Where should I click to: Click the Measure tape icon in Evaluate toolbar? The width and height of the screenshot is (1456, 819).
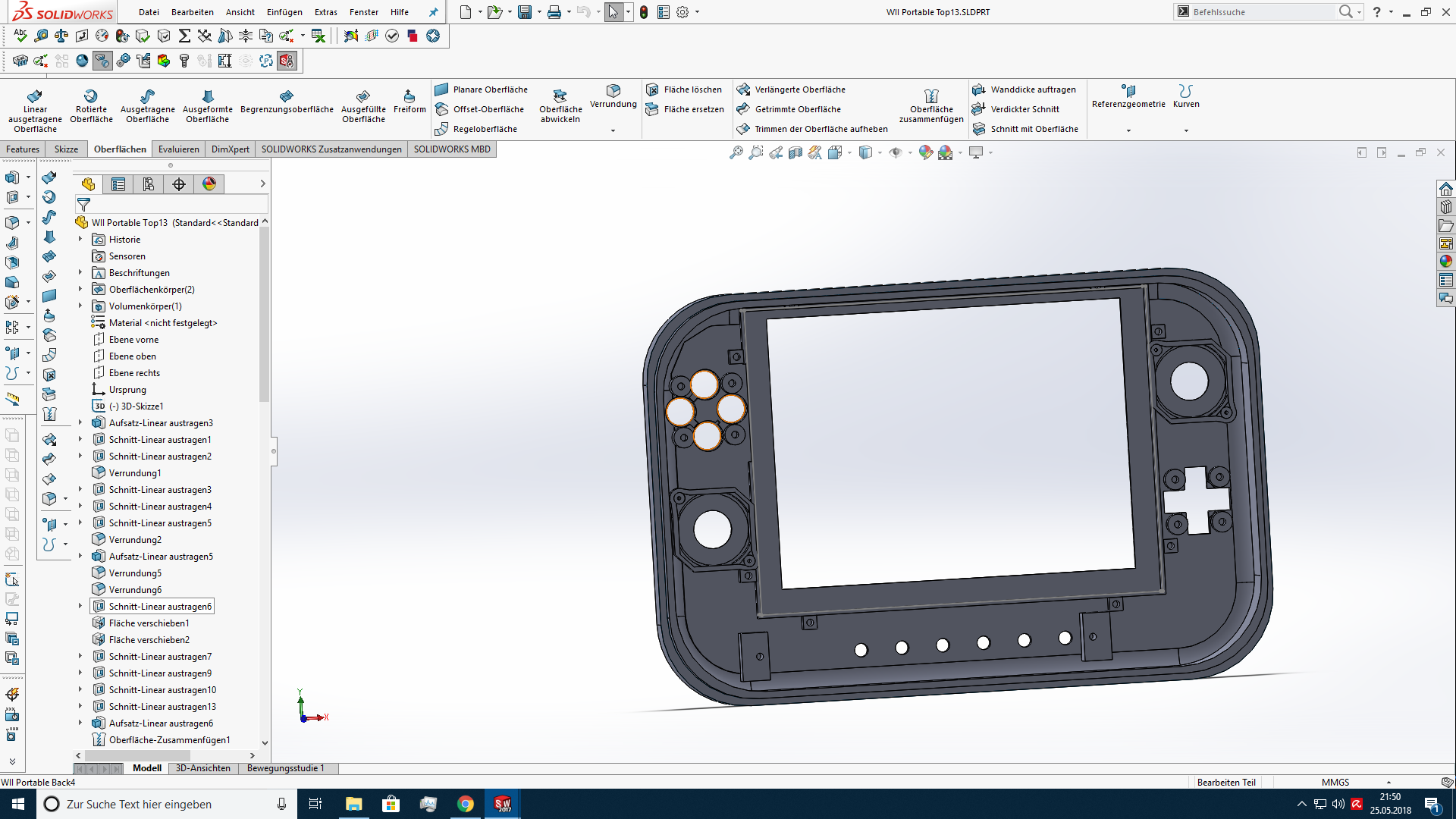41,36
